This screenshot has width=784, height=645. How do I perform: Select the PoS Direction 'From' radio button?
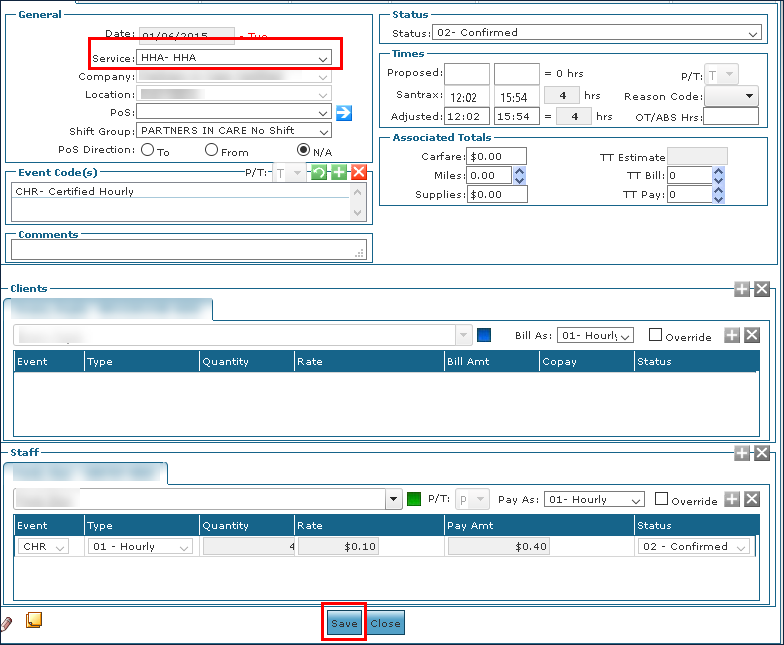(x=211, y=150)
